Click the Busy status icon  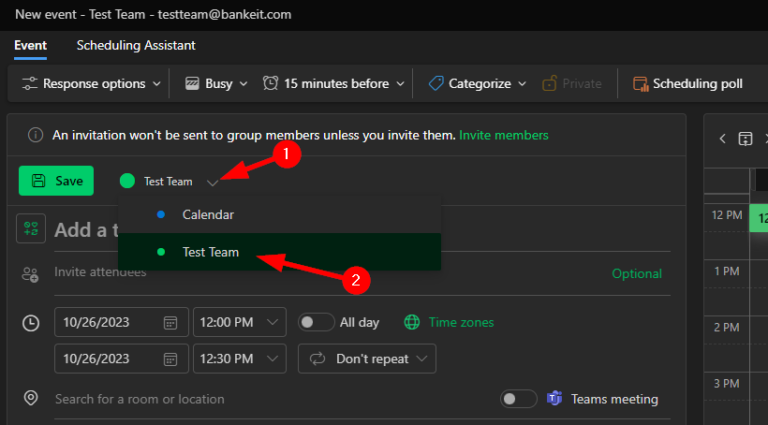192,84
